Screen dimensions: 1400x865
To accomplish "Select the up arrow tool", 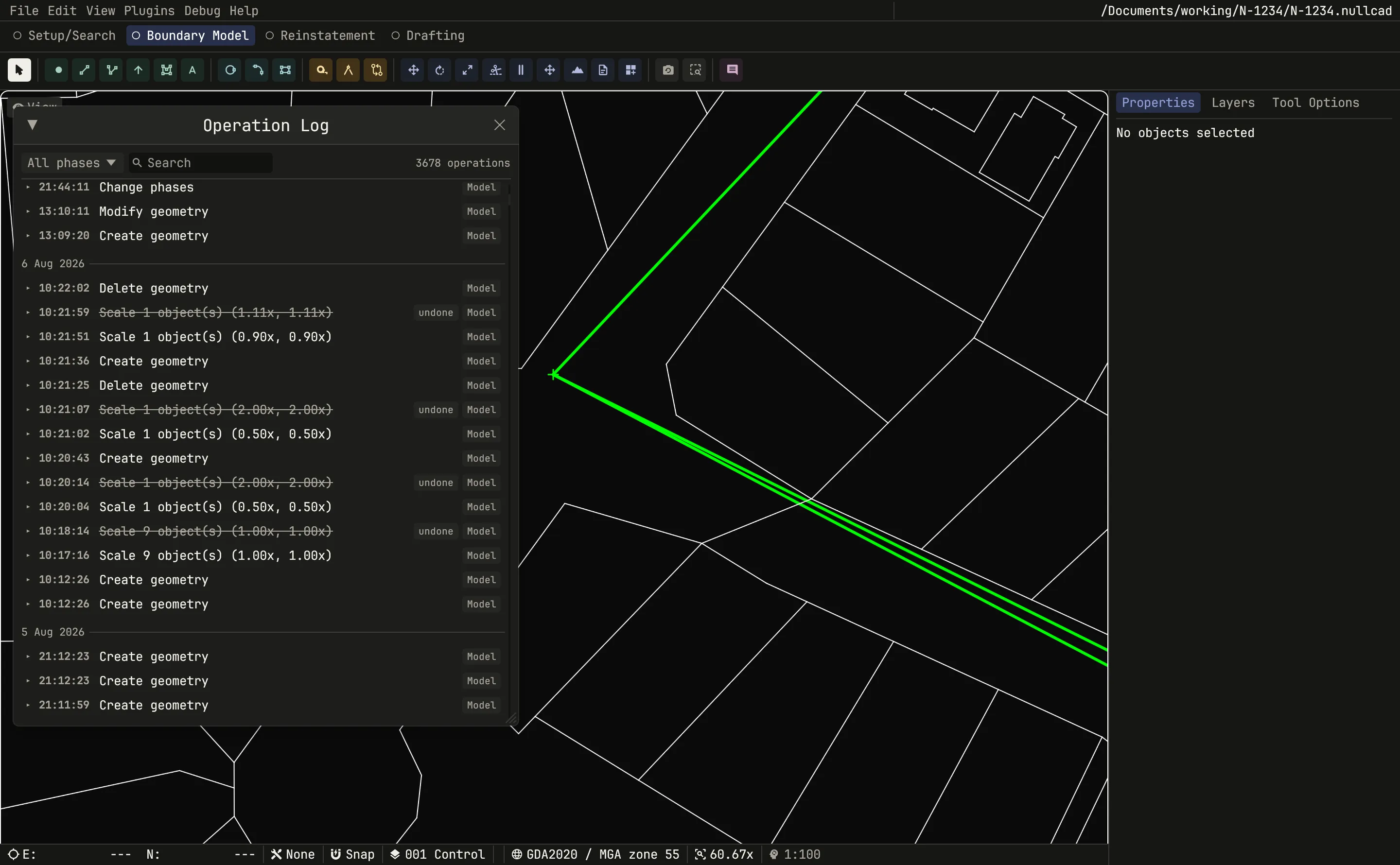I will pos(139,70).
